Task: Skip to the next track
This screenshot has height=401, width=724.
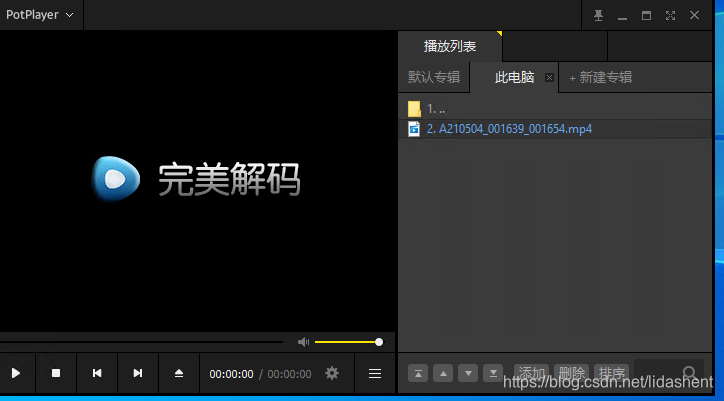Action: pyautogui.click(x=138, y=373)
